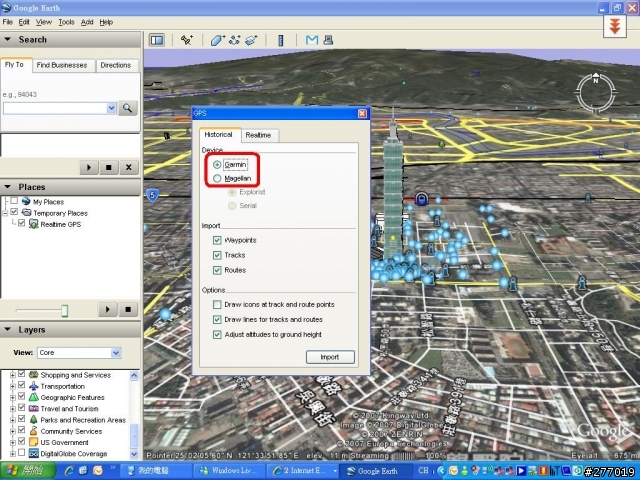The height and width of the screenshot is (480, 640).
Task: Click the email envelope toolbar icon
Action: [312, 40]
